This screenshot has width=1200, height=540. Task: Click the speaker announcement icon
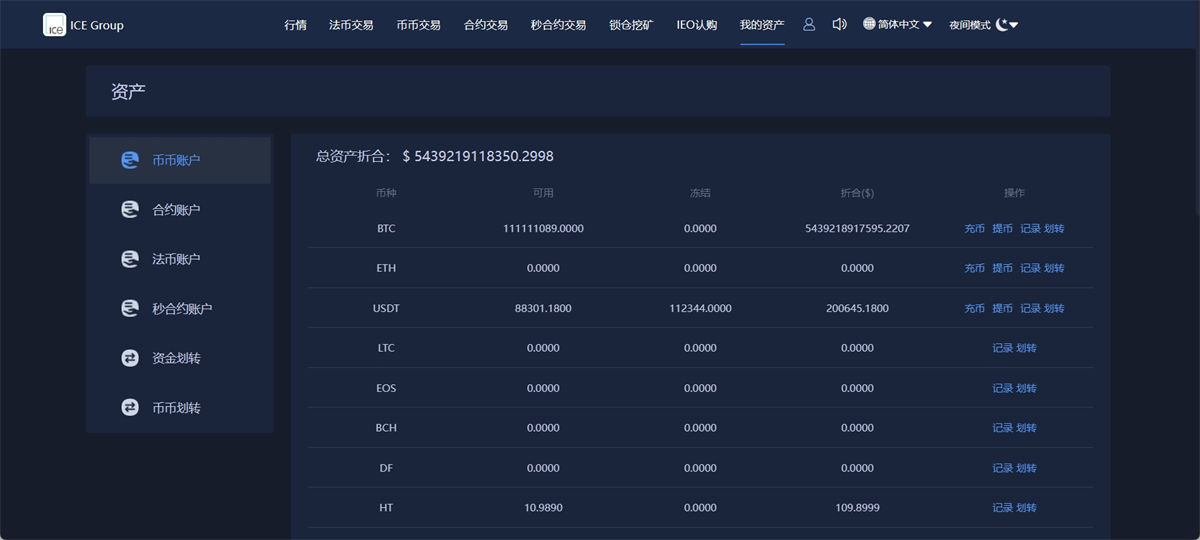click(x=839, y=25)
